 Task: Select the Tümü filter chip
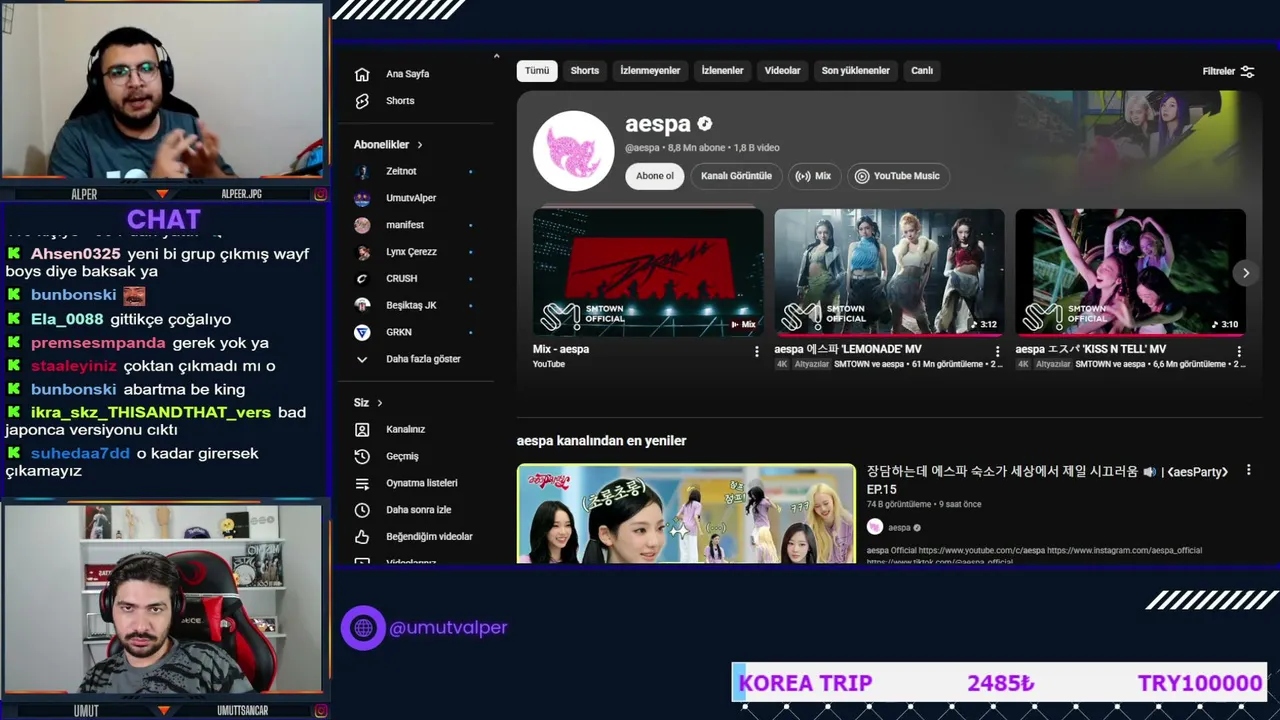(537, 71)
